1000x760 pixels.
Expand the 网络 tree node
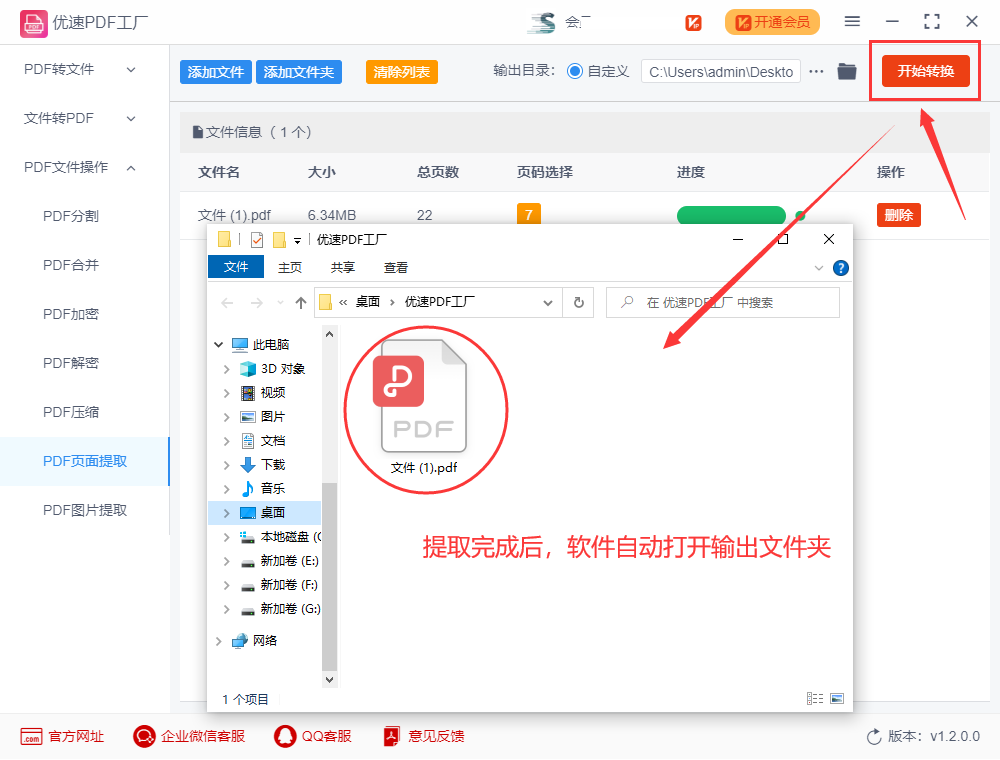point(219,641)
